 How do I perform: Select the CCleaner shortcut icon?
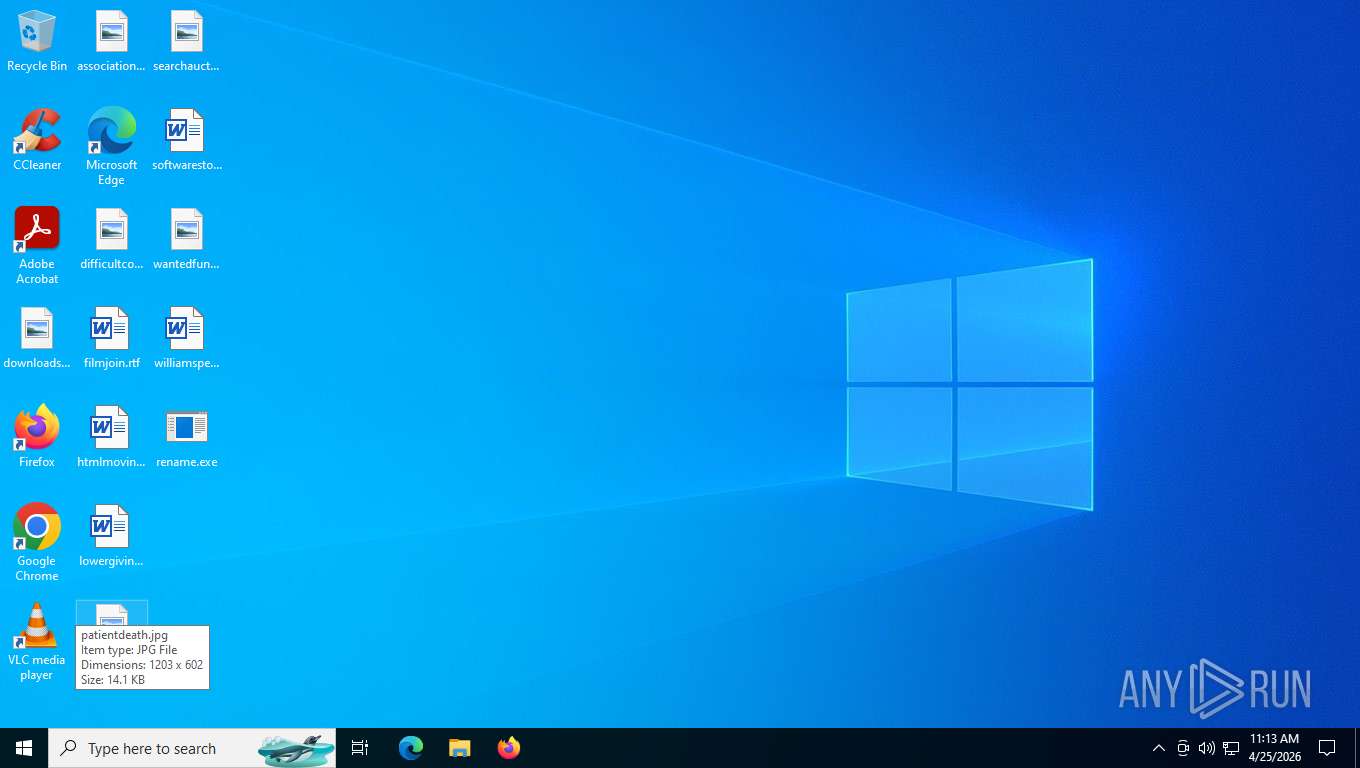tap(37, 140)
